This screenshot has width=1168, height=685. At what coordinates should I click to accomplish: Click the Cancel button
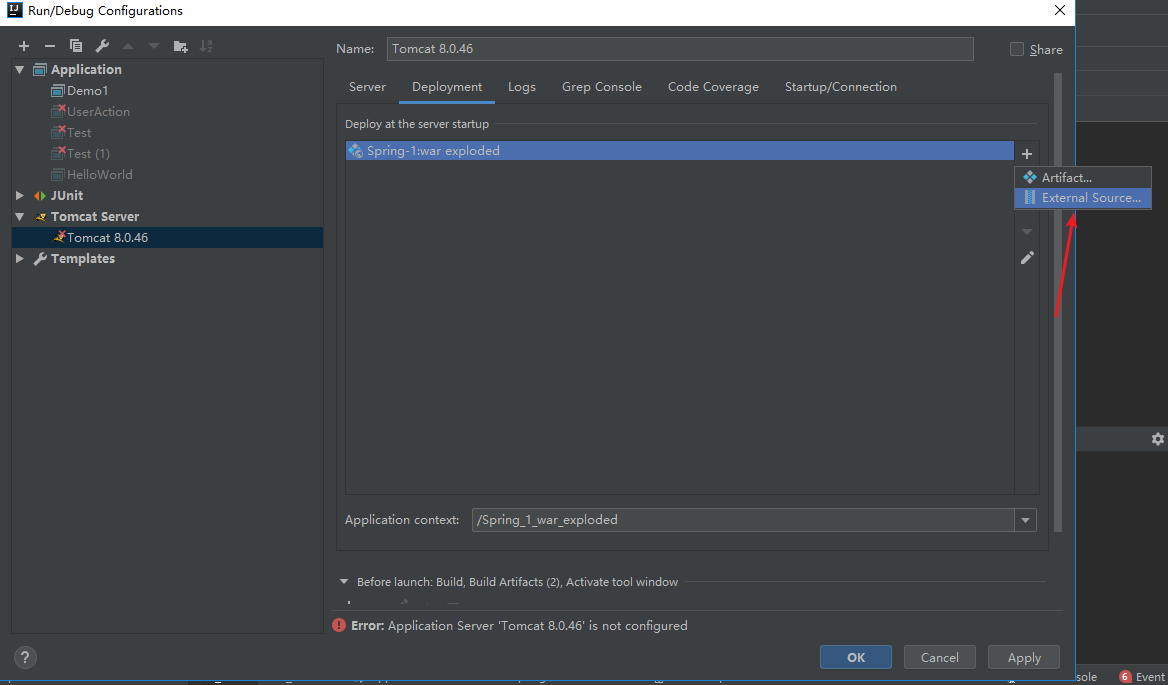tap(939, 657)
